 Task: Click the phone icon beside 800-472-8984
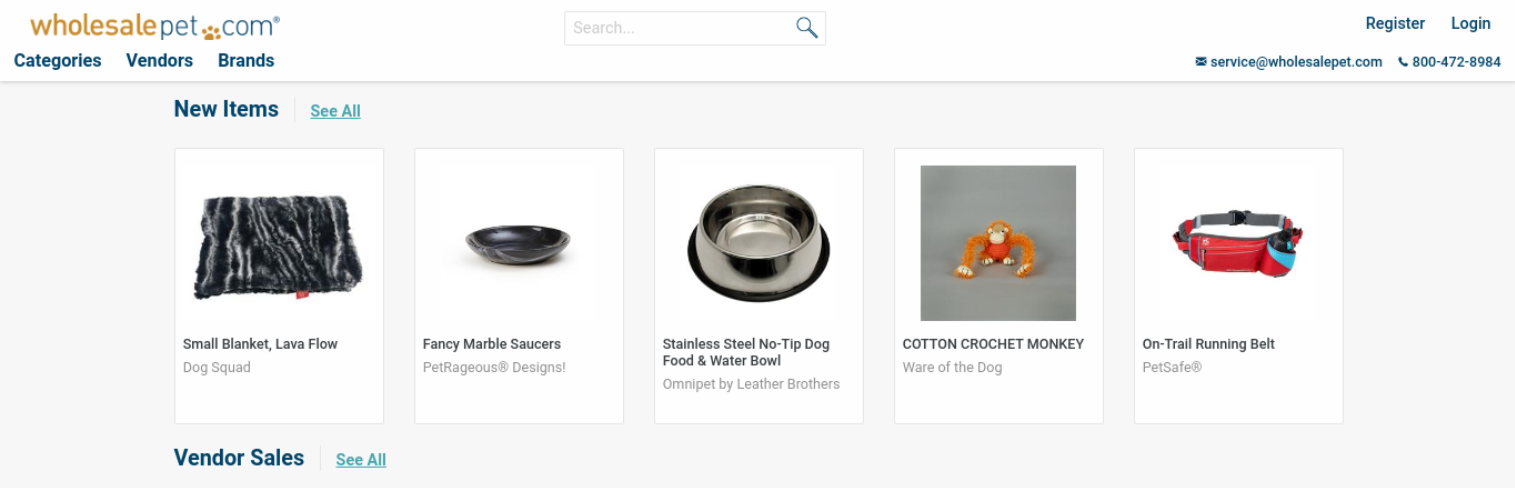(1403, 62)
